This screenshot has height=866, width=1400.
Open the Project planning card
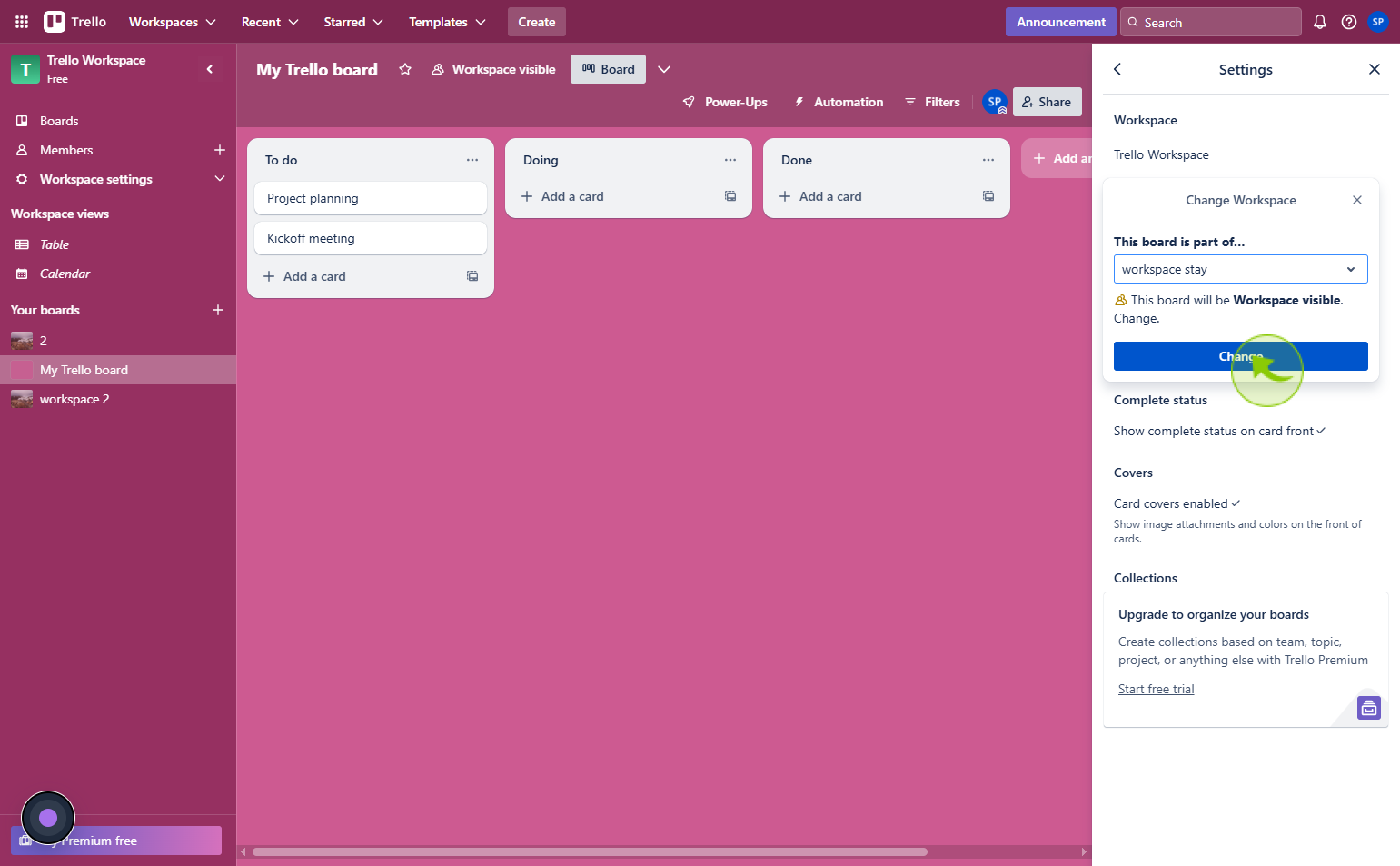click(371, 198)
